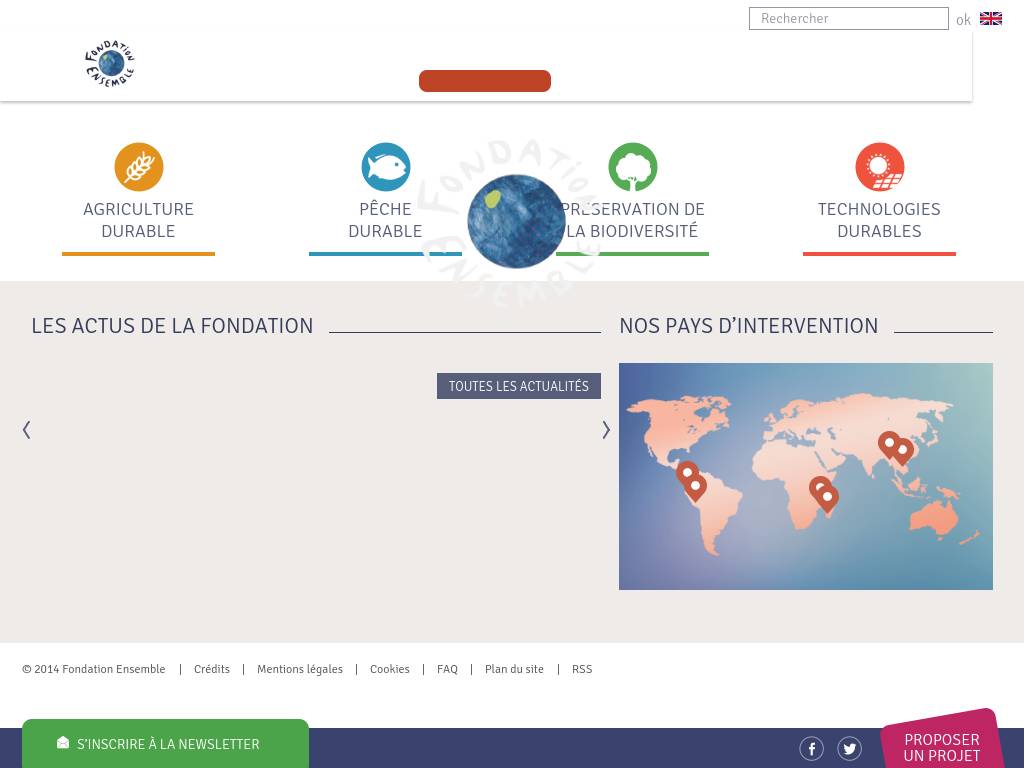Open the Agriculture Durable wheat icon
Viewport: 1024px width, 768px height.
[x=138, y=167]
